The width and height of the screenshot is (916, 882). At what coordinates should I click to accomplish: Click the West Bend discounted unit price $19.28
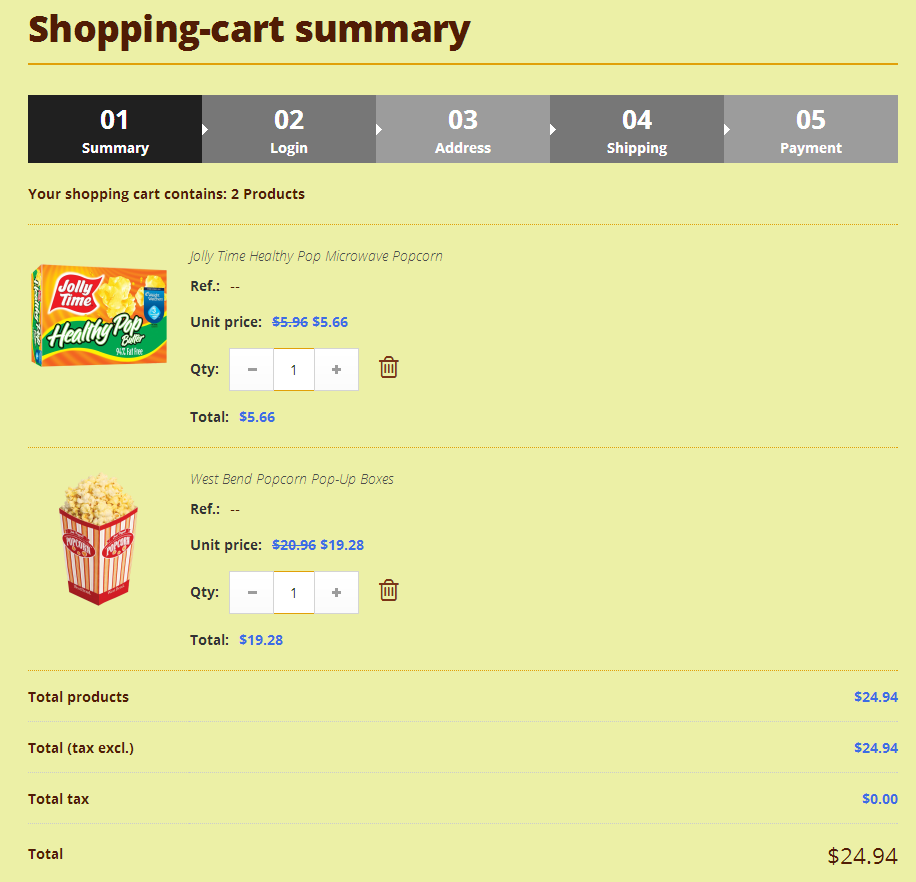point(342,545)
